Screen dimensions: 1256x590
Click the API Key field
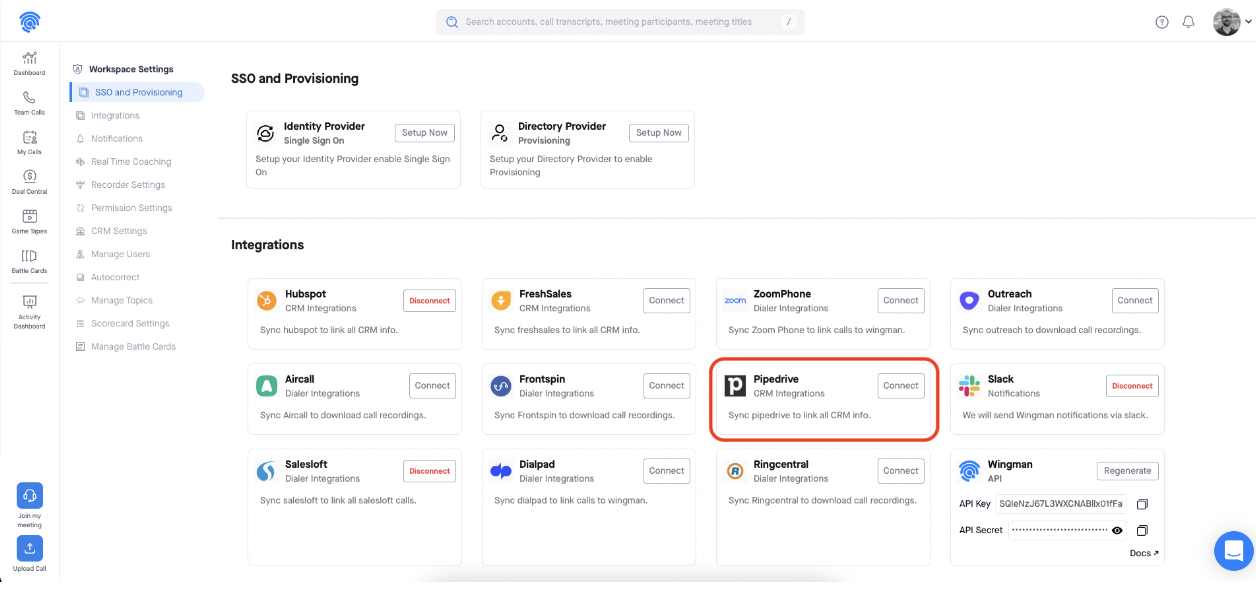[x=1062, y=504]
